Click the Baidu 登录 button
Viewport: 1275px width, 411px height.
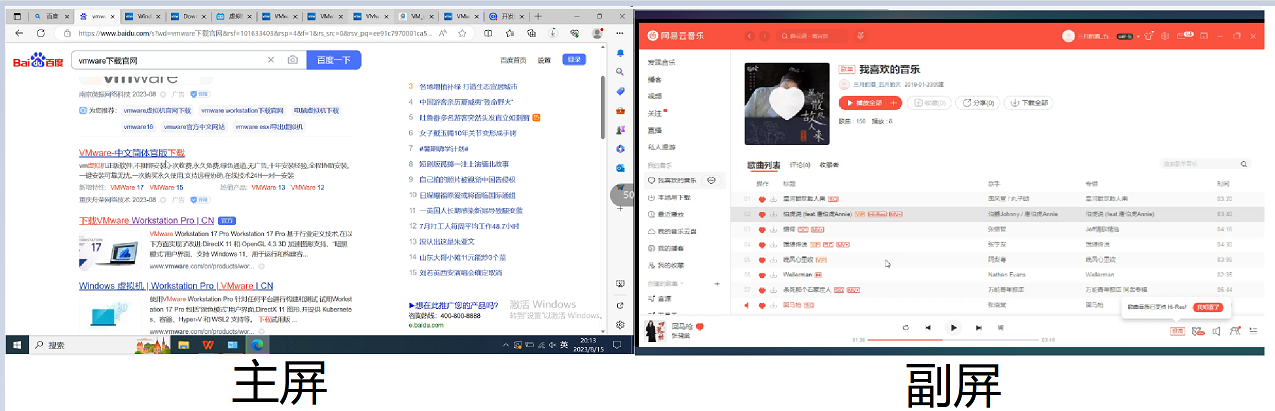[574, 60]
